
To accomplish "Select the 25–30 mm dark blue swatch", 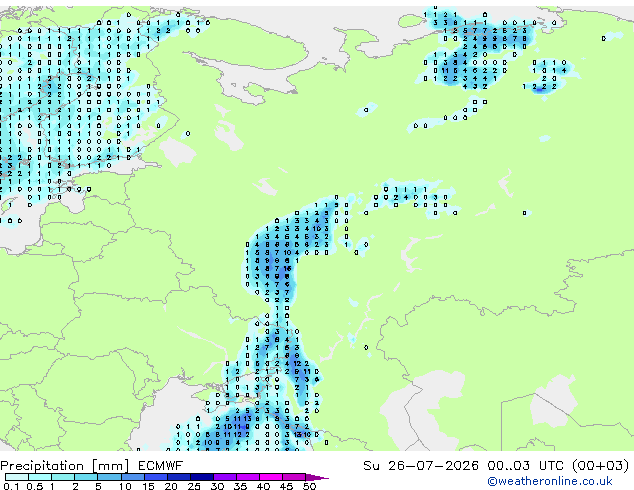I will pos(202,477).
